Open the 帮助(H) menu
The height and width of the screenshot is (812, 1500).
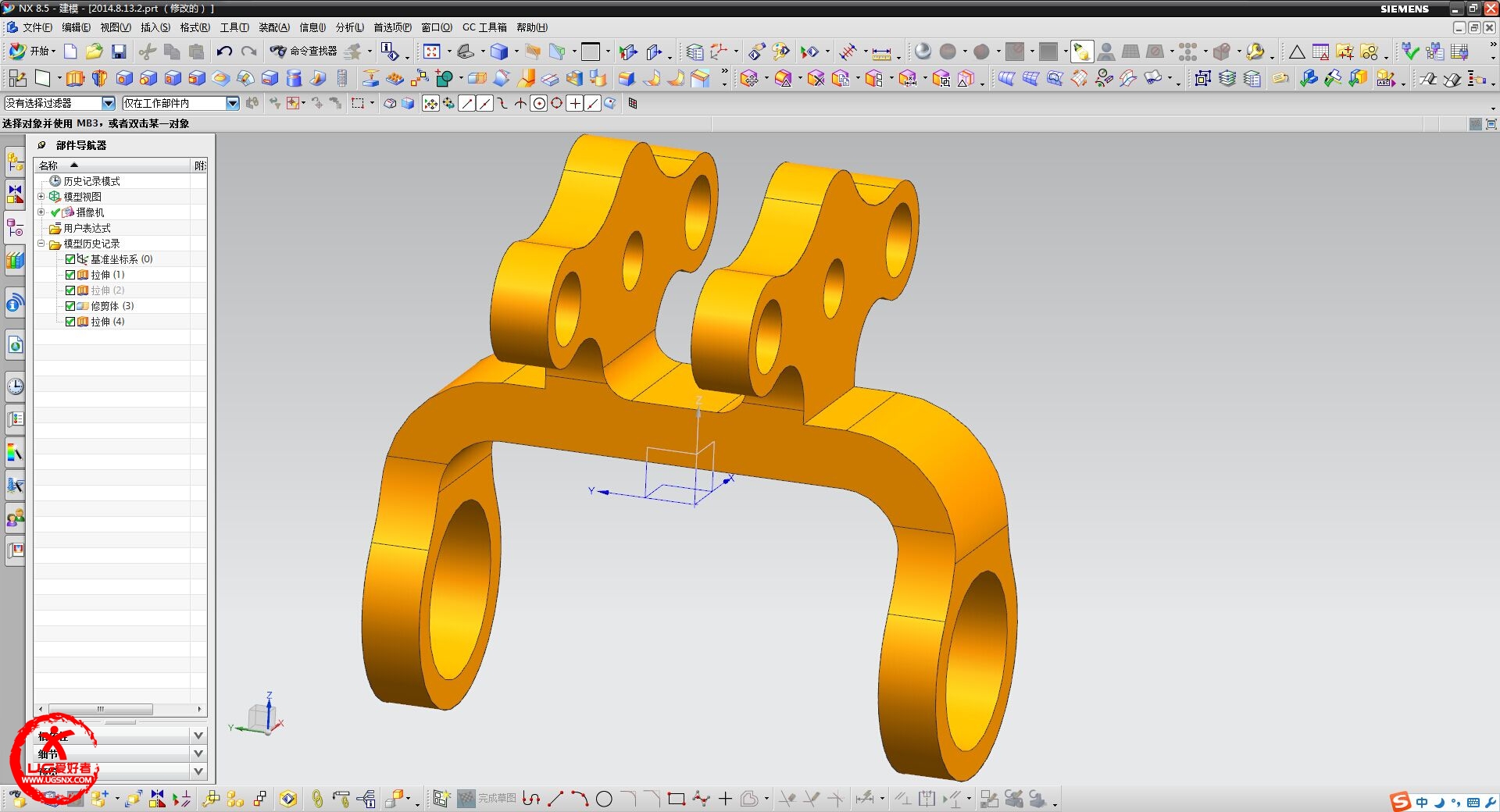pyautogui.click(x=531, y=27)
